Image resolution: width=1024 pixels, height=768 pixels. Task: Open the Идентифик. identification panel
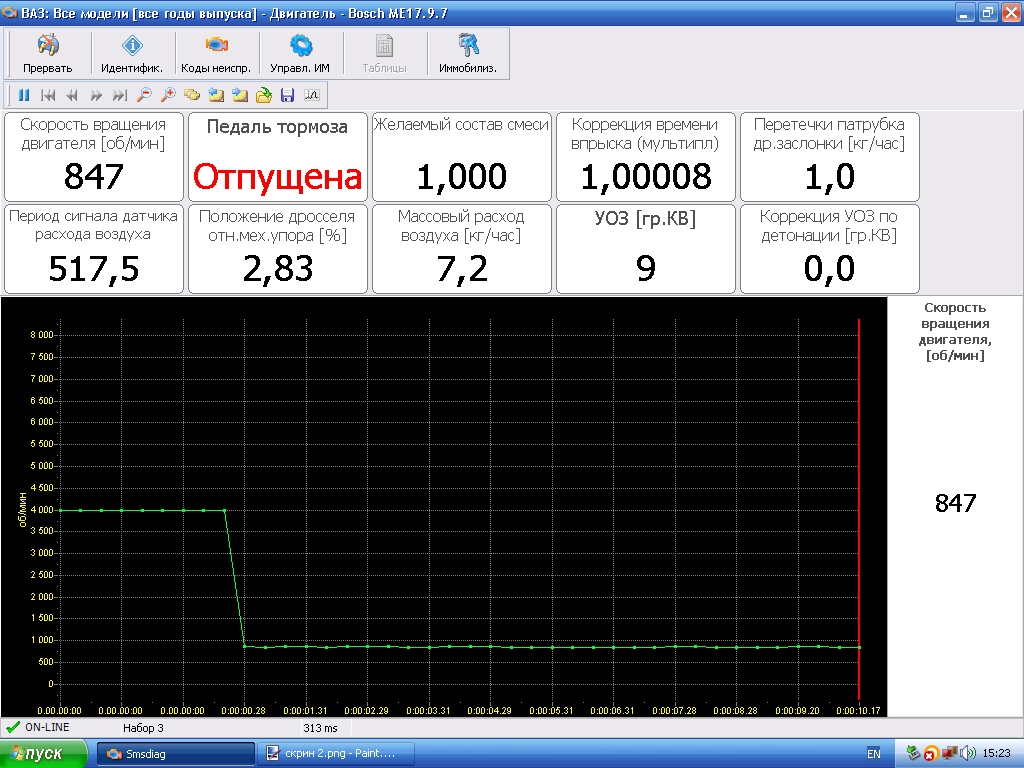click(x=132, y=54)
